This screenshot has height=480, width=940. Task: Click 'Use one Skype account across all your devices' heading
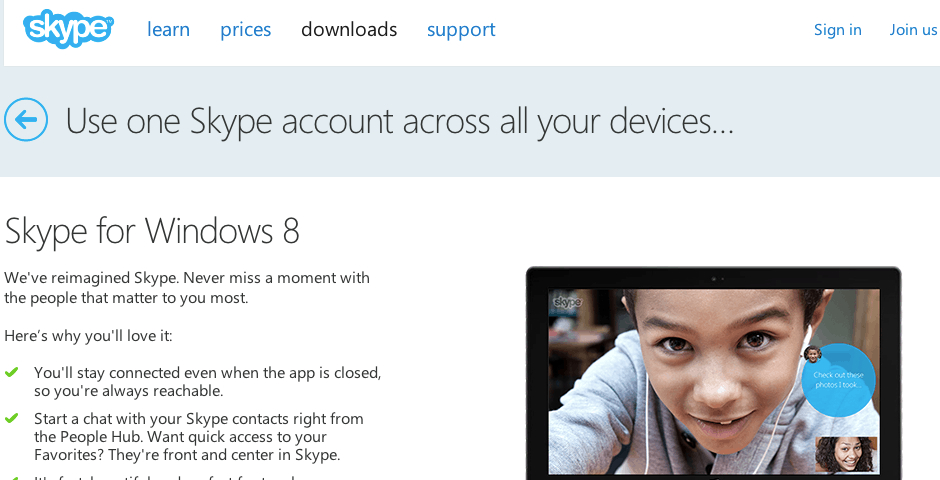[399, 120]
